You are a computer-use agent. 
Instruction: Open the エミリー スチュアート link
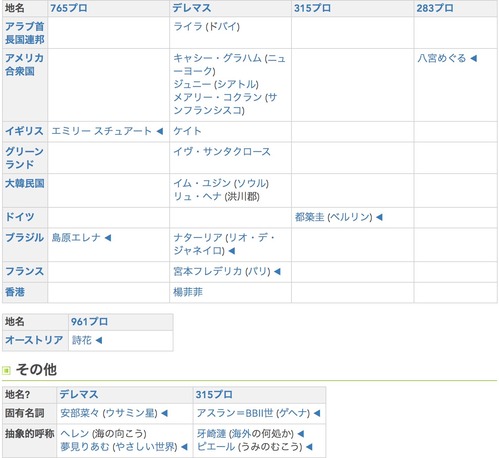click(102, 131)
